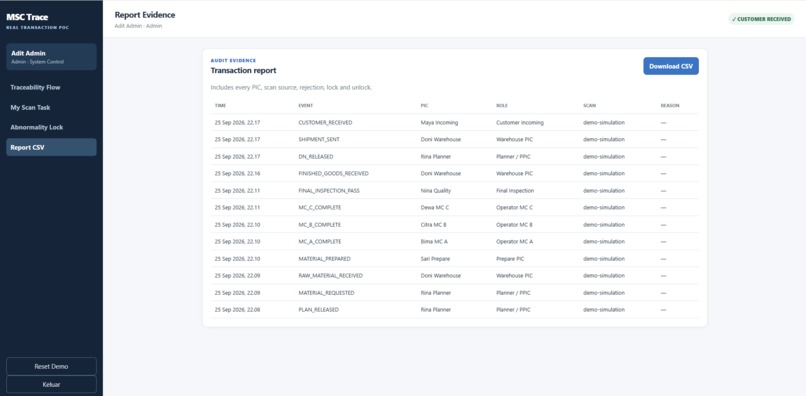Click the Reset Demo button
Screen dimensions: 806x396
click(51, 366)
